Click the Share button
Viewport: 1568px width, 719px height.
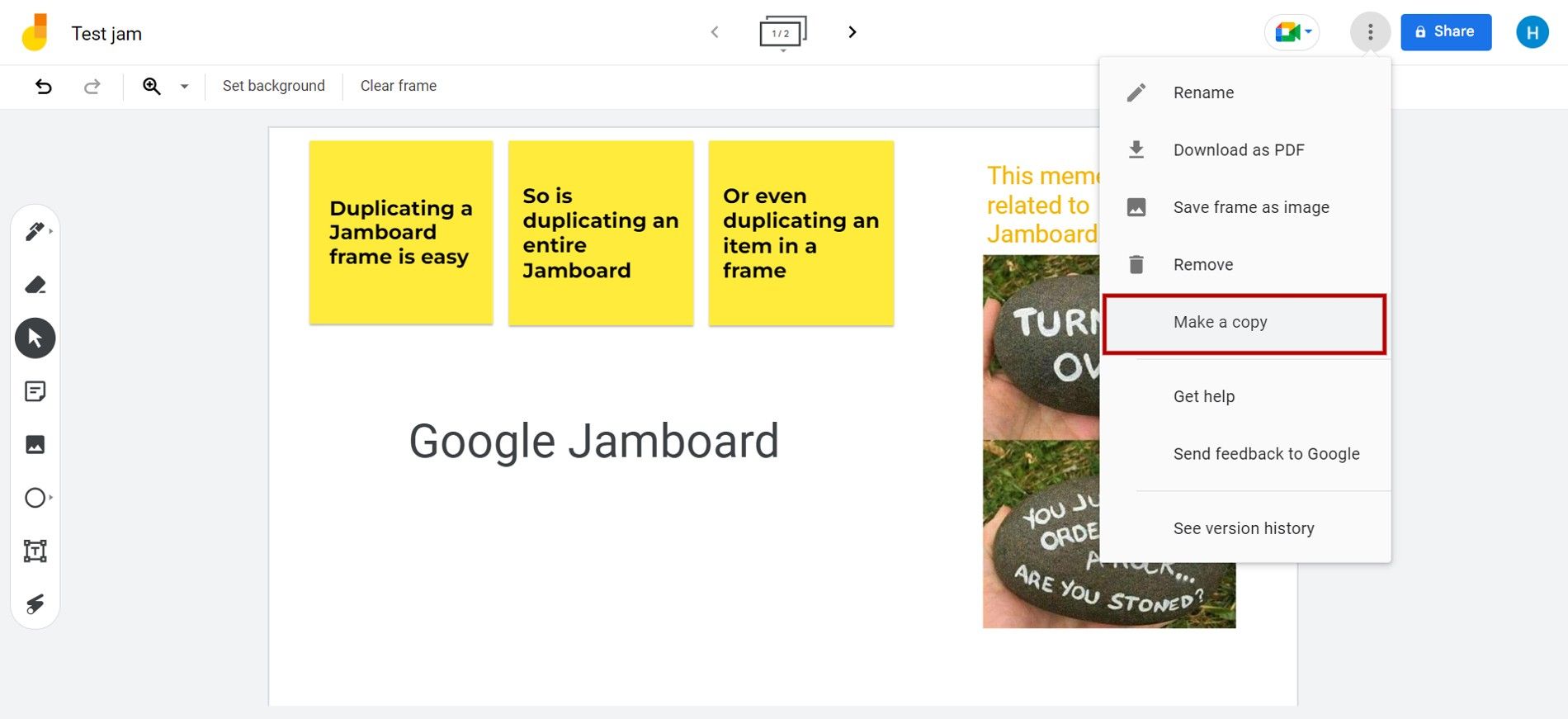point(1446,32)
